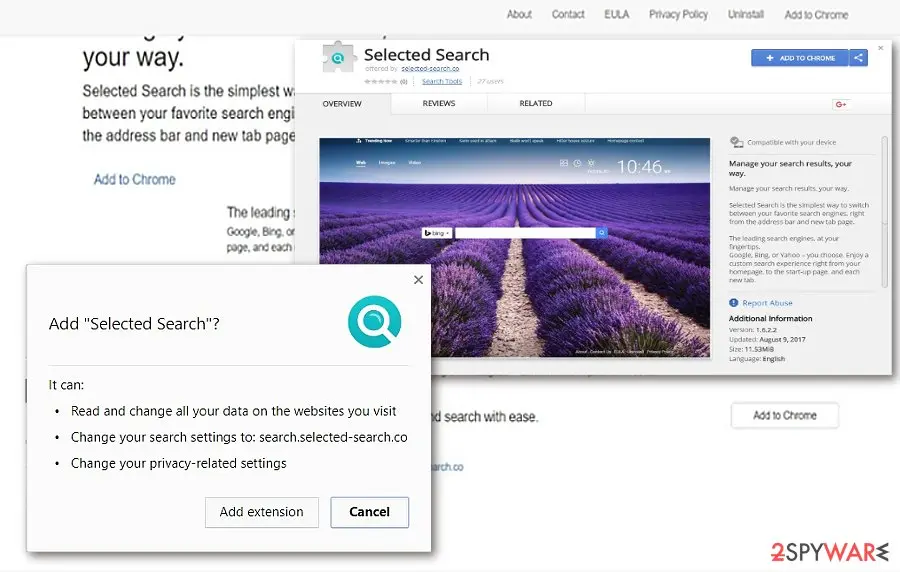Open the Bing search engine dropdown in the preview
This screenshot has width=900, height=572.
coord(437,233)
